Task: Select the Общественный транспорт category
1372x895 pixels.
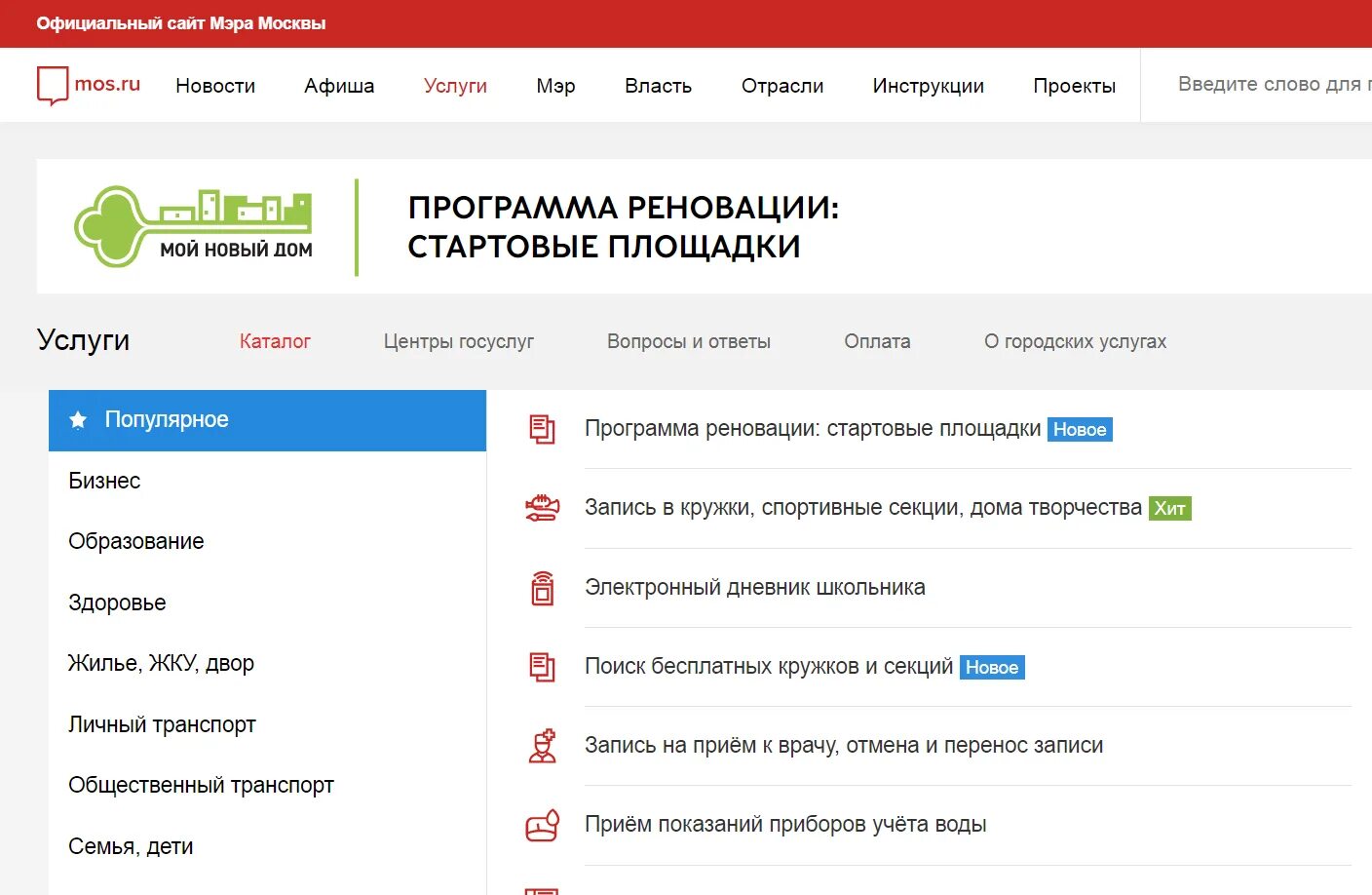Action: [x=201, y=786]
